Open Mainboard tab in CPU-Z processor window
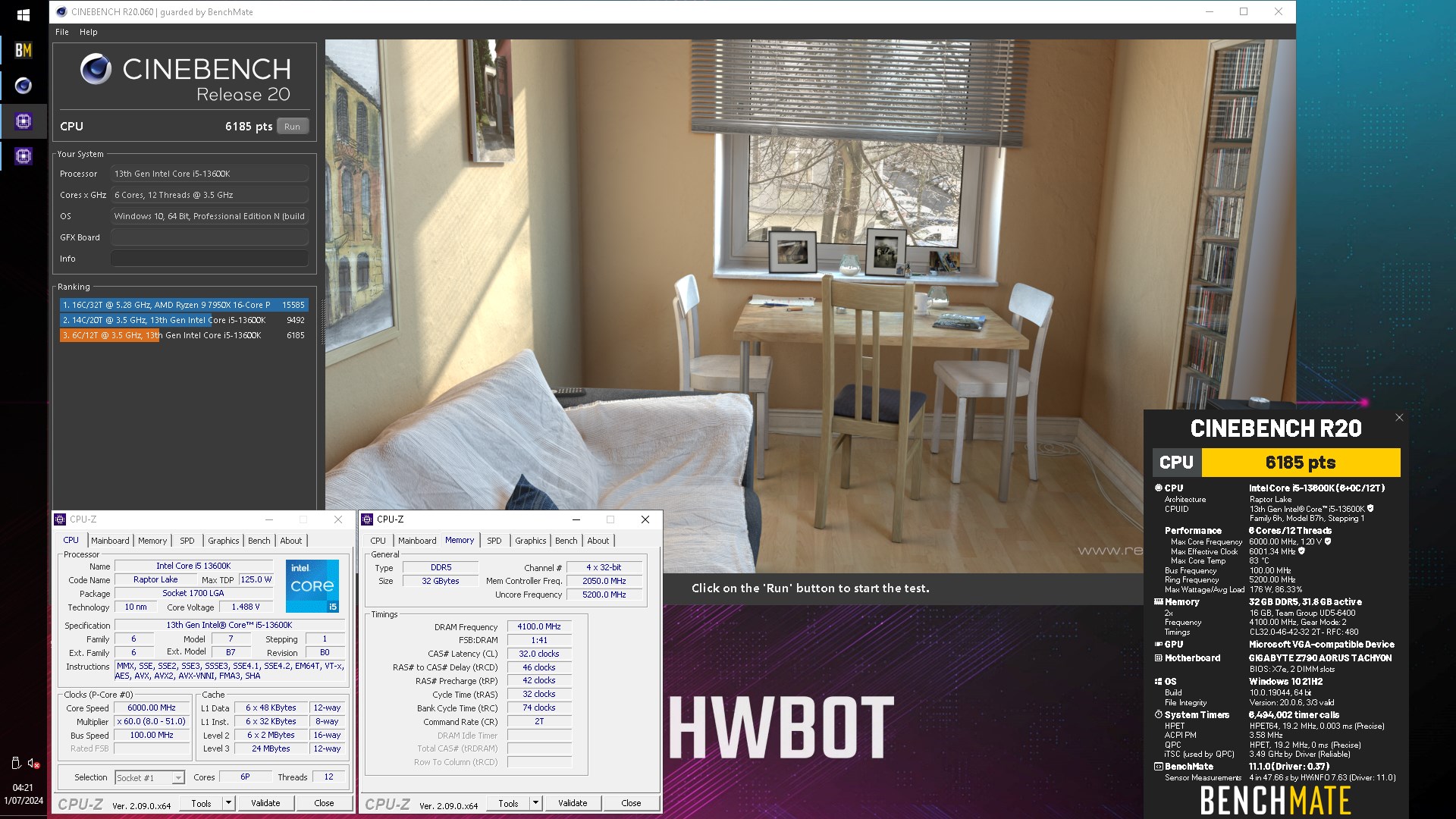Viewport: 1456px width, 819px height. pyautogui.click(x=110, y=541)
